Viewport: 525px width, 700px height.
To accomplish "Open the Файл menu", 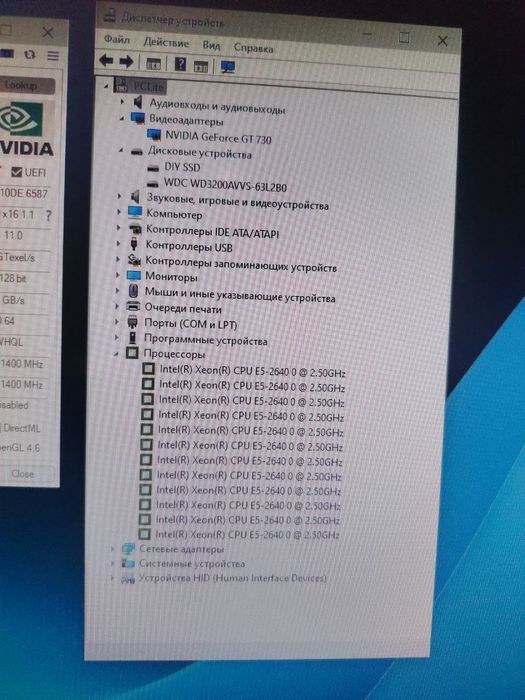I will 117,40.
